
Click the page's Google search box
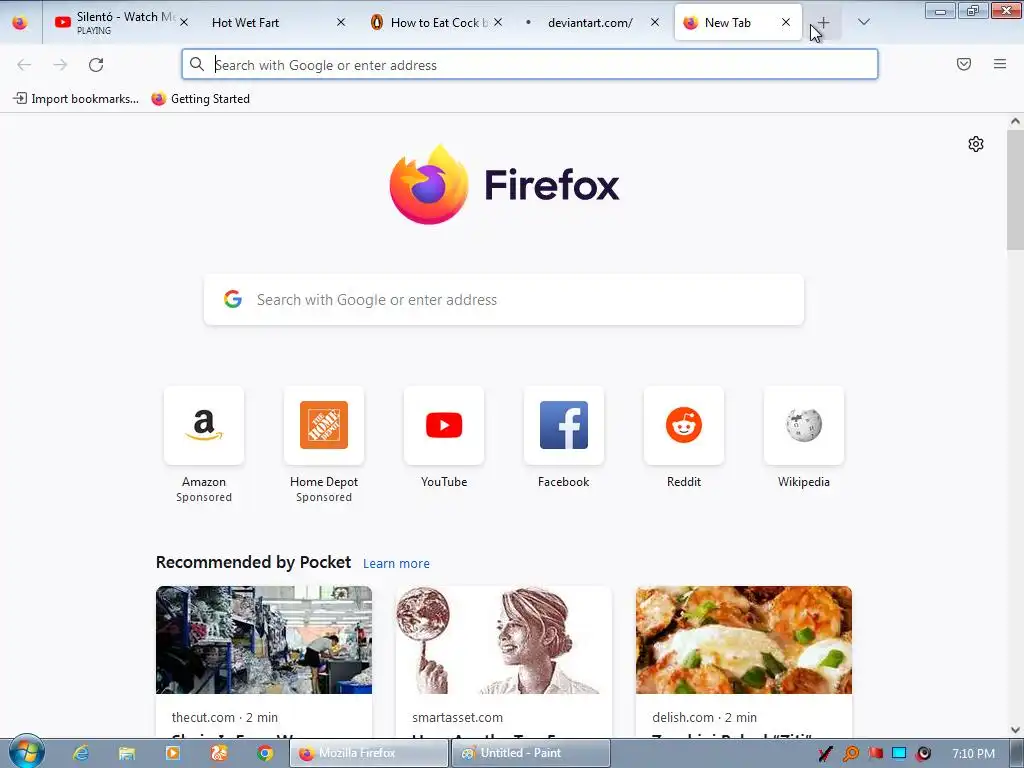pyautogui.click(x=504, y=300)
